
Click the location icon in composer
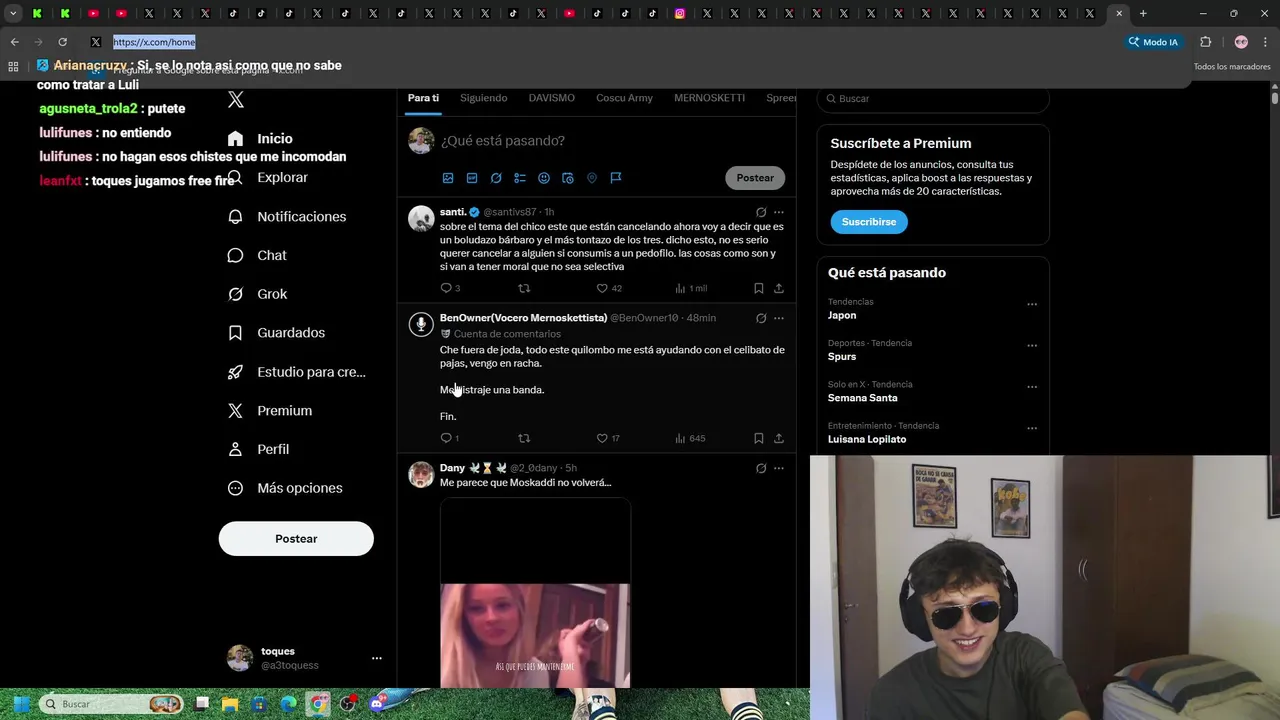point(592,178)
